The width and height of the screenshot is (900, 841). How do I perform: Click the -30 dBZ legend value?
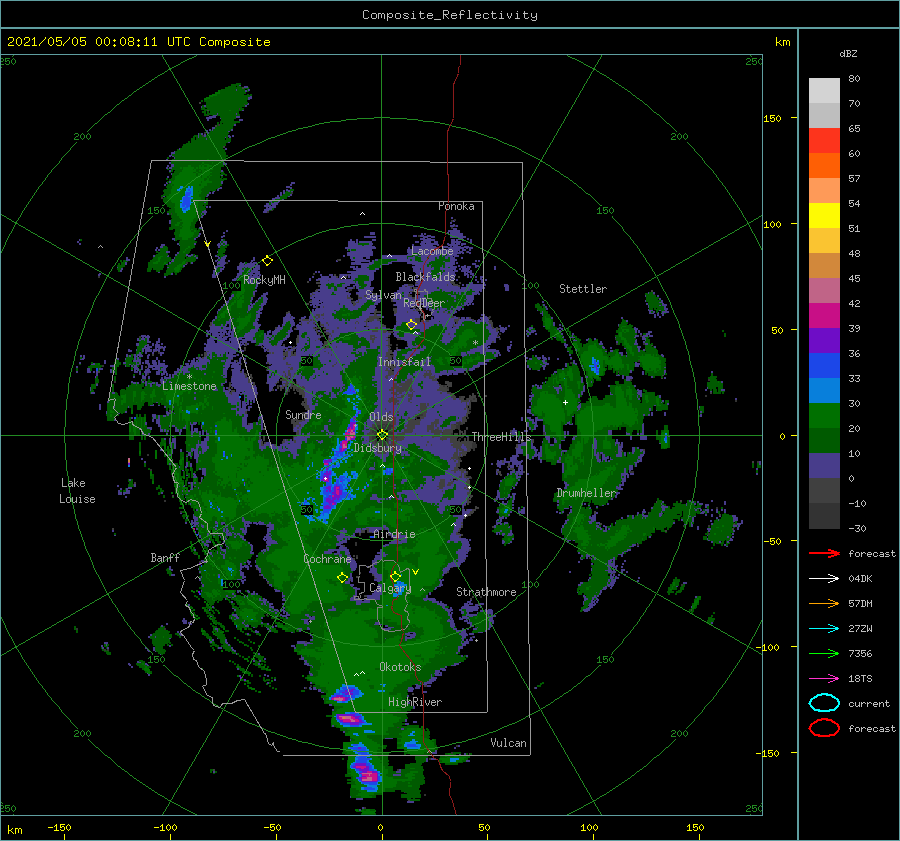(x=858, y=528)
